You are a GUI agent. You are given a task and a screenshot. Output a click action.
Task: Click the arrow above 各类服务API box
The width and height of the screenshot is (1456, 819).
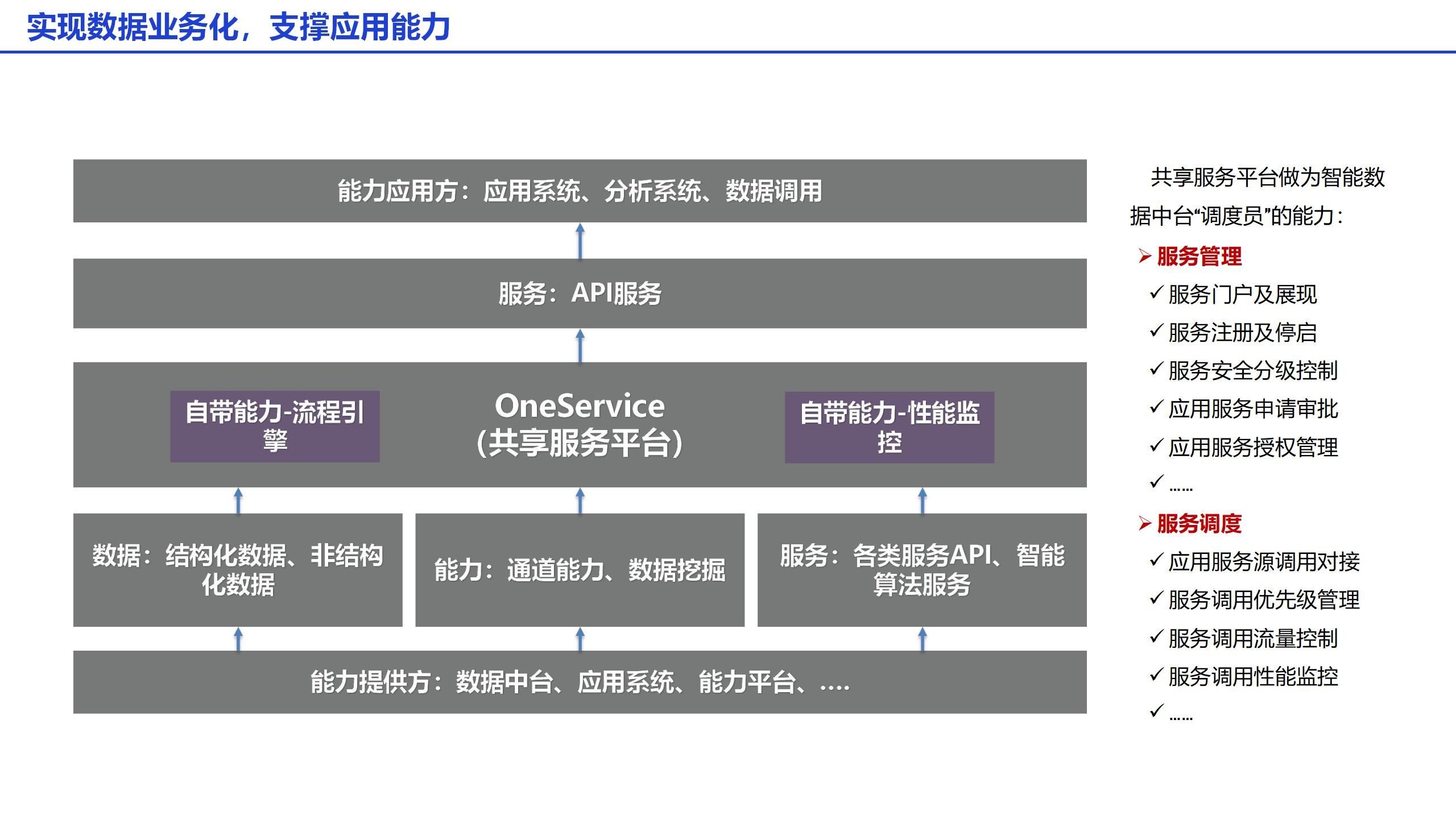(923, 500)
